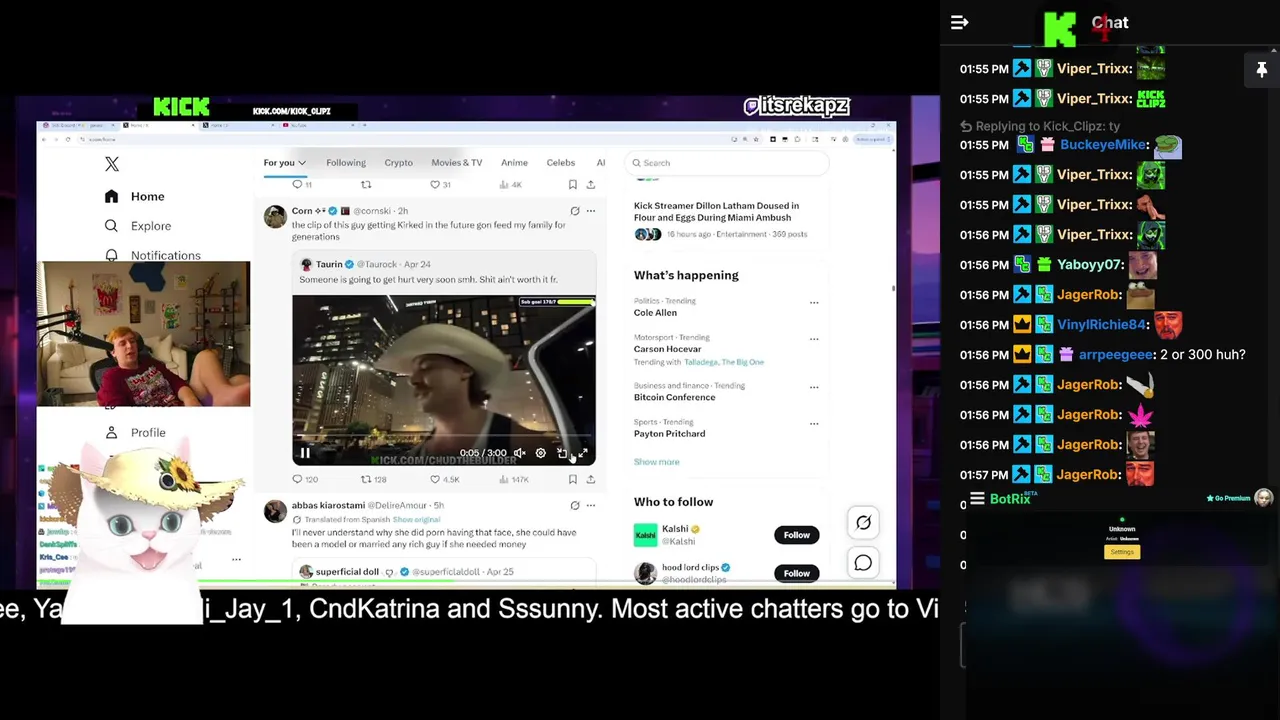This screenshot has height=720, width=1280.
Task: Switch to the Following tab
Action: (x=346, y=163)
